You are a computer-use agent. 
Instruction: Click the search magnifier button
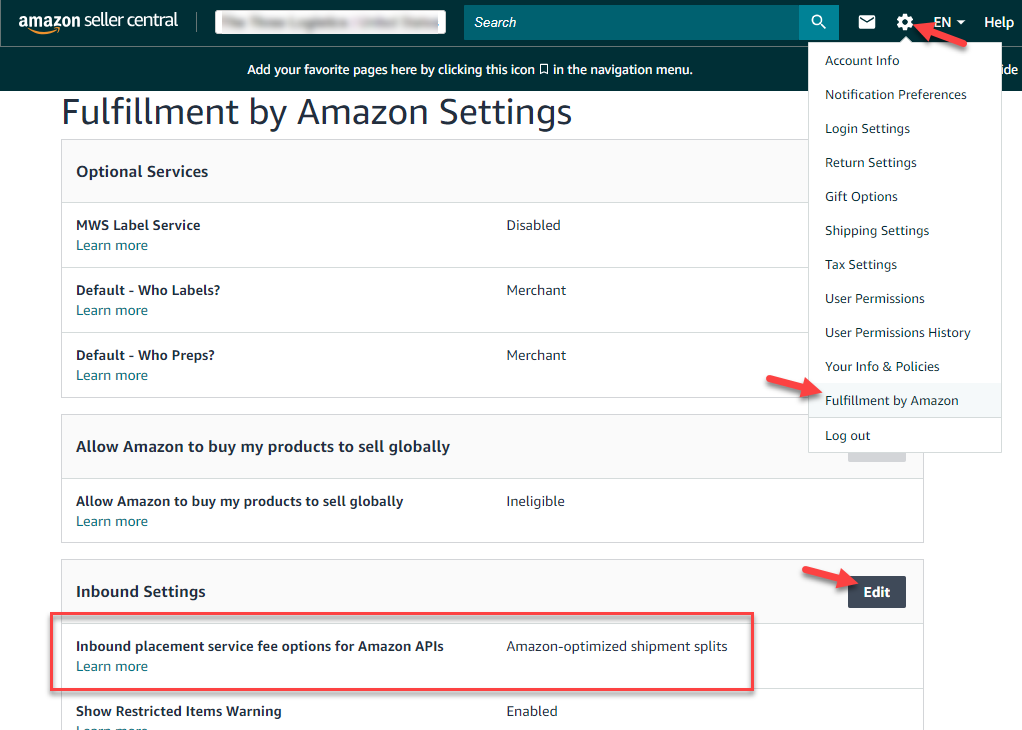[x=819, y=22]
